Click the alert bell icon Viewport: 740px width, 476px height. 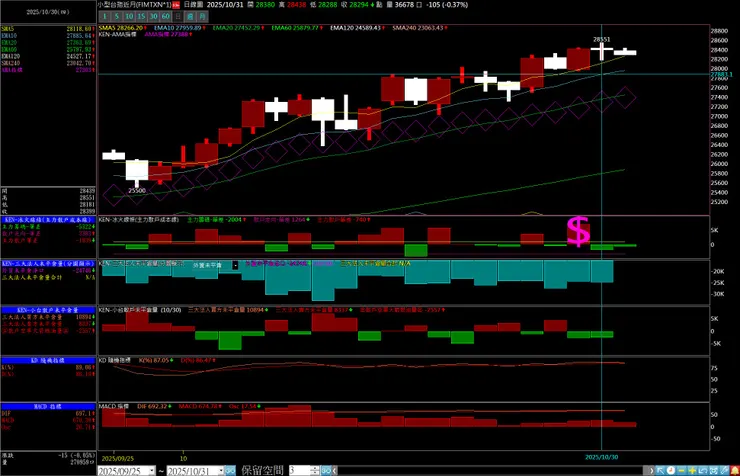click(x=735, y=470)
